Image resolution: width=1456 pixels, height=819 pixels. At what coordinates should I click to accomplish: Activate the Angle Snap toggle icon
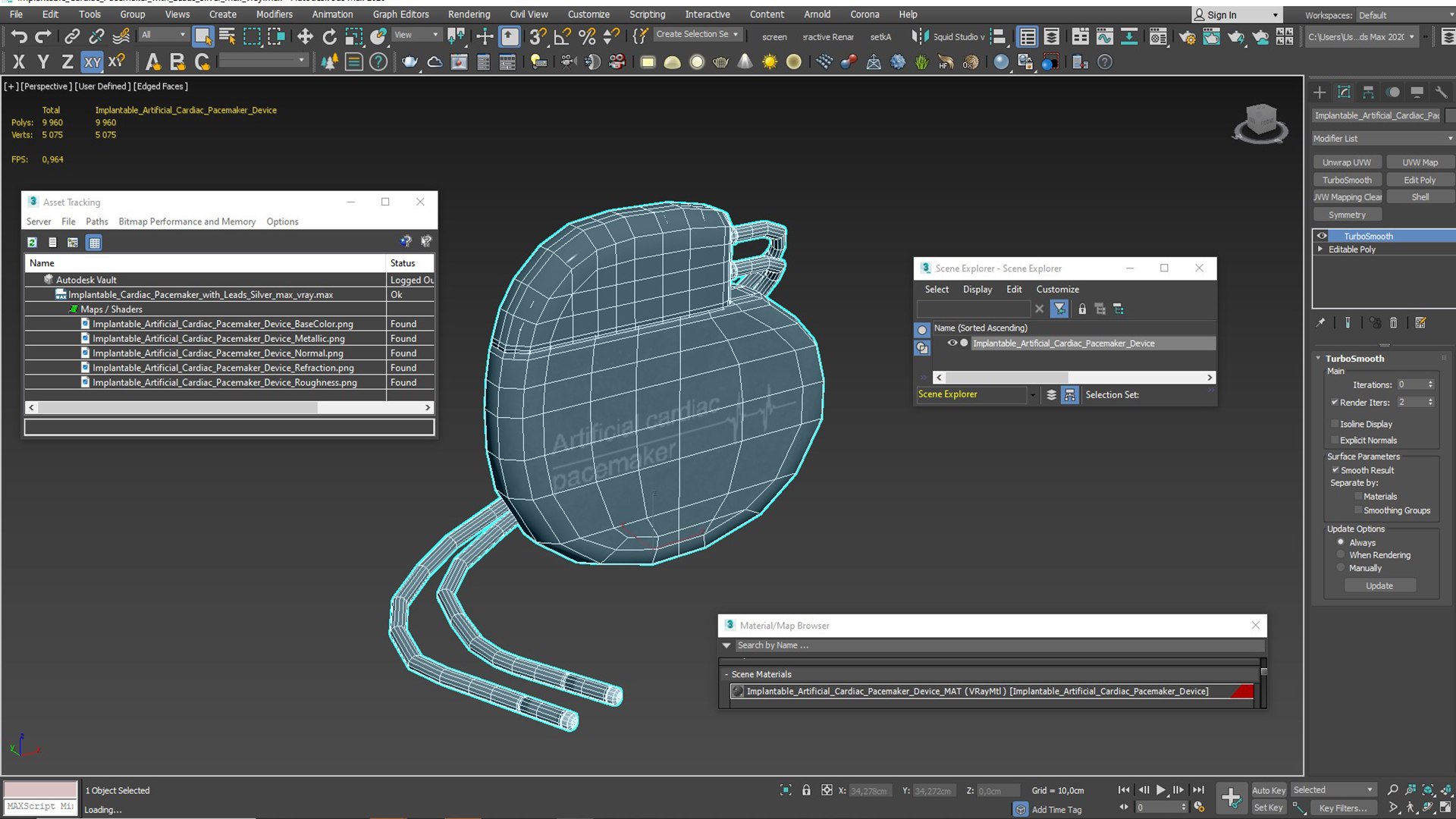tap(562, 36)
